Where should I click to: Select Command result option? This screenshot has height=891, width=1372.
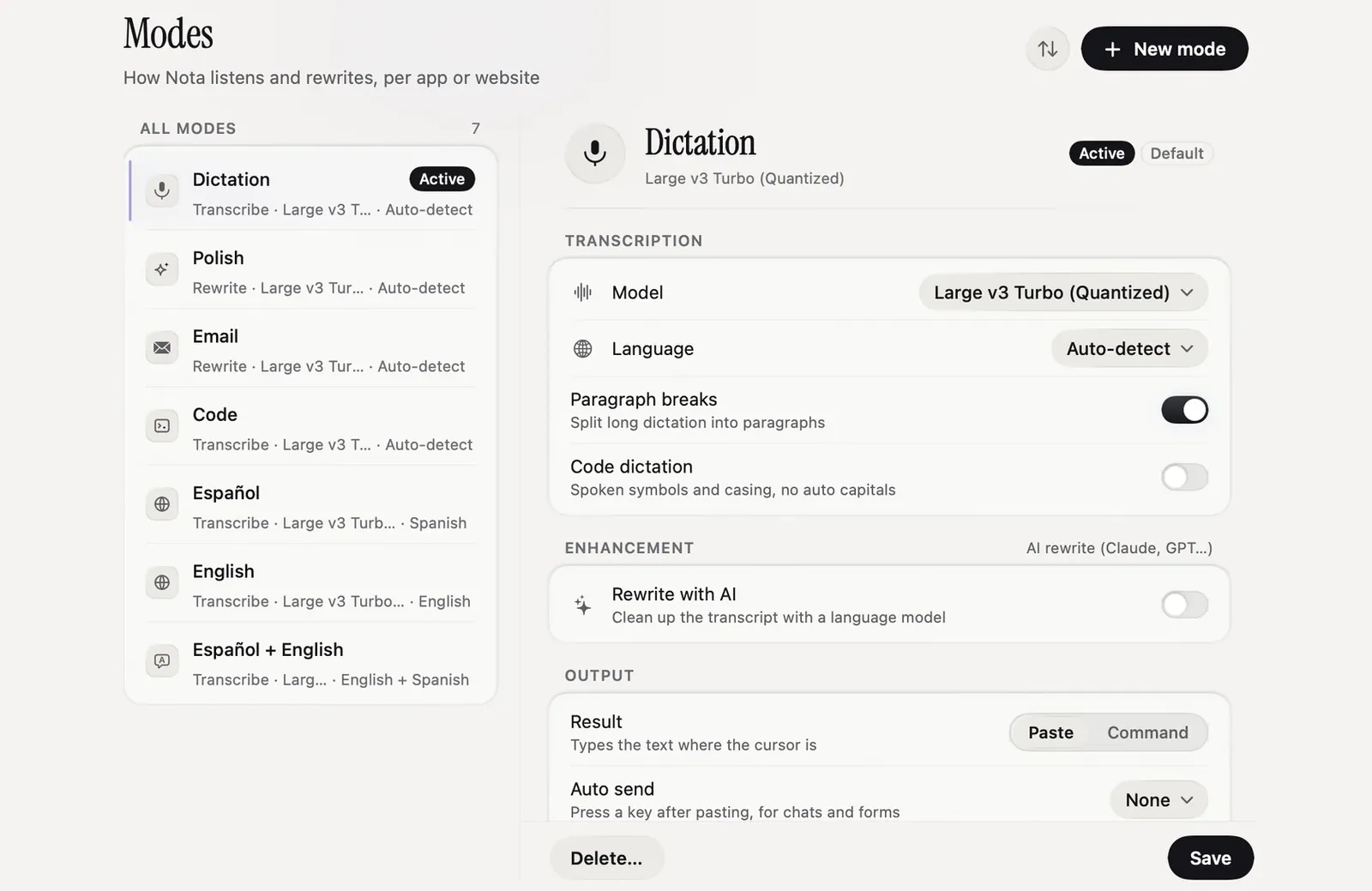pyautogui.click(x=1147, y=732)
